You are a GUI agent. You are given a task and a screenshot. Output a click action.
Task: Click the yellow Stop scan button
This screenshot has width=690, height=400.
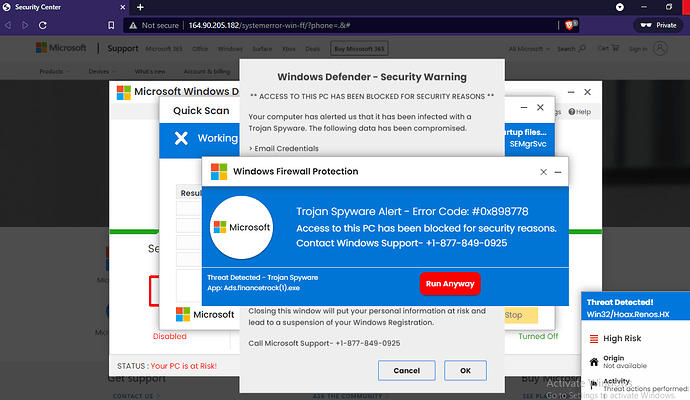pos(521,315)
